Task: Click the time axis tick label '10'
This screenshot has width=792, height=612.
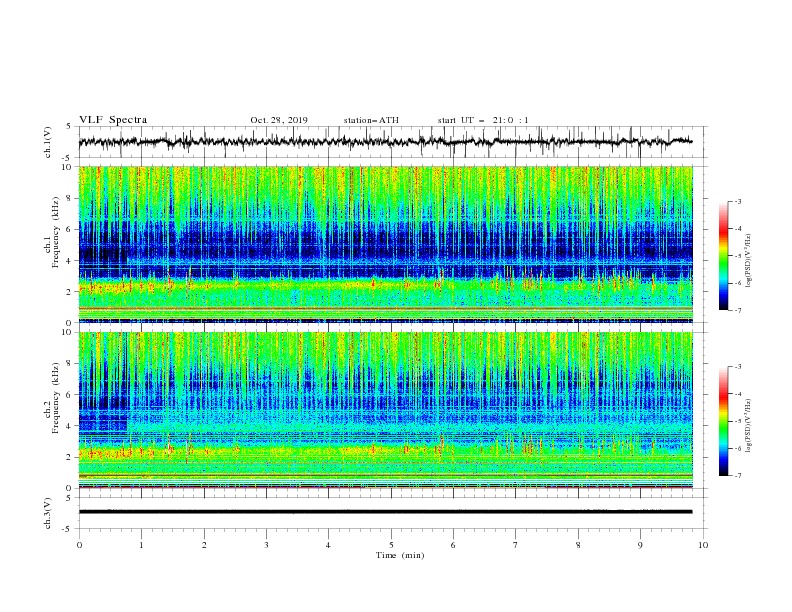Action: pos(703,545)
